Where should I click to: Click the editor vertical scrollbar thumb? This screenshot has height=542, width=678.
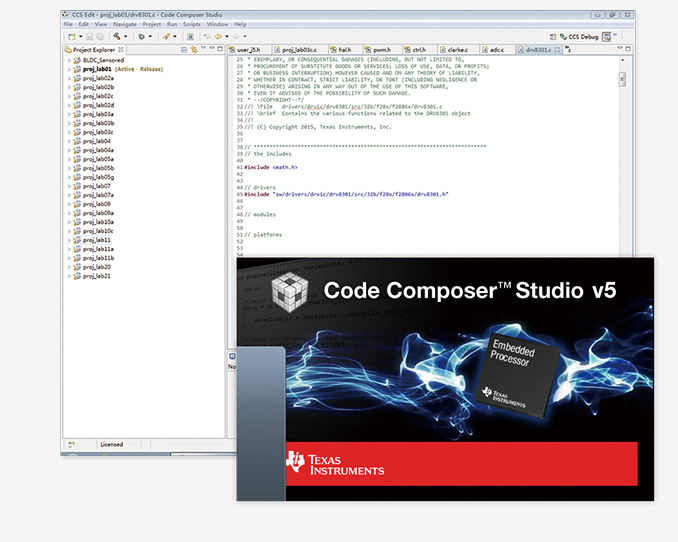[622, 79]
